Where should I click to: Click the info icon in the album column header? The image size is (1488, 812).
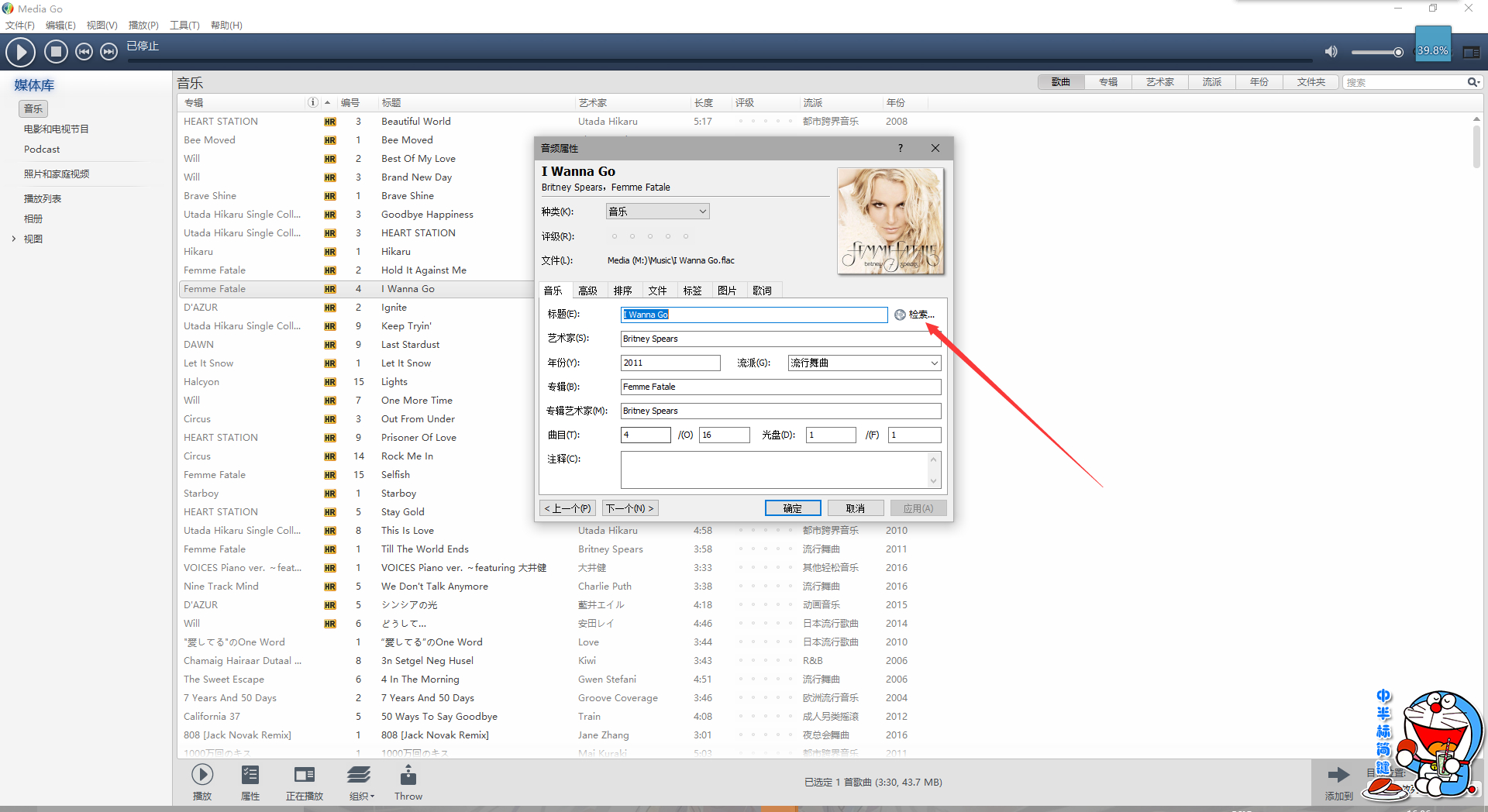[x=312, y=102]
